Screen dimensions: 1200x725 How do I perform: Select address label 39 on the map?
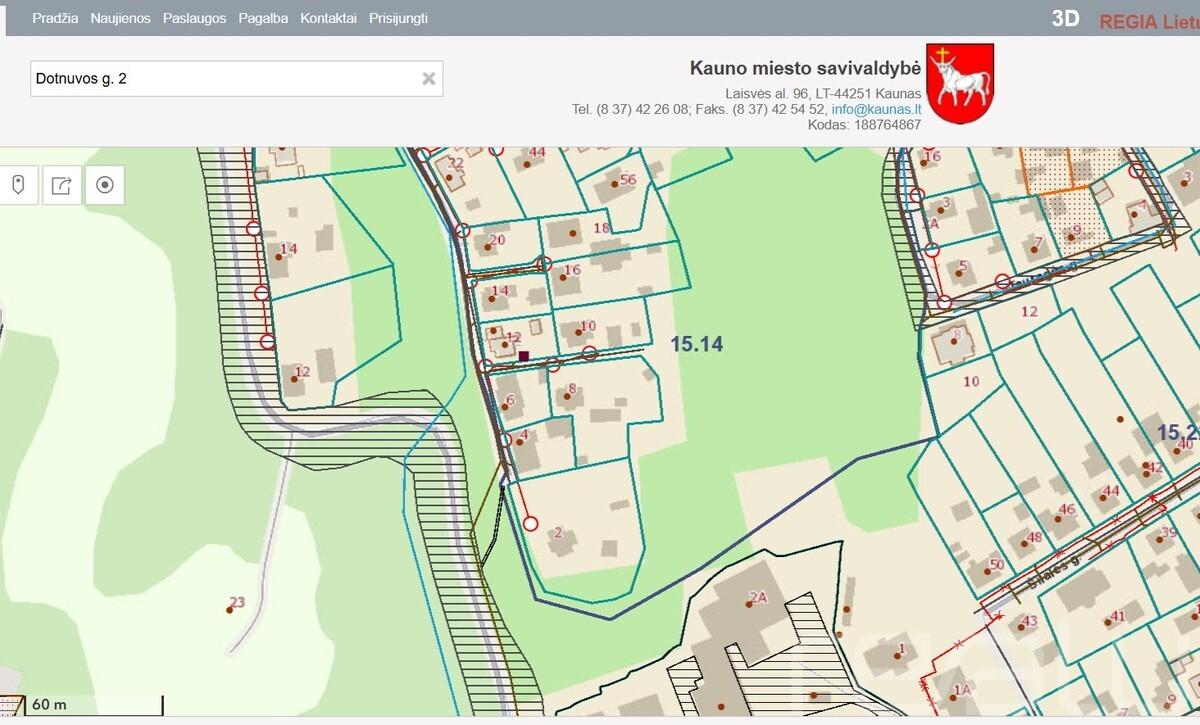tap(1169, 533)
